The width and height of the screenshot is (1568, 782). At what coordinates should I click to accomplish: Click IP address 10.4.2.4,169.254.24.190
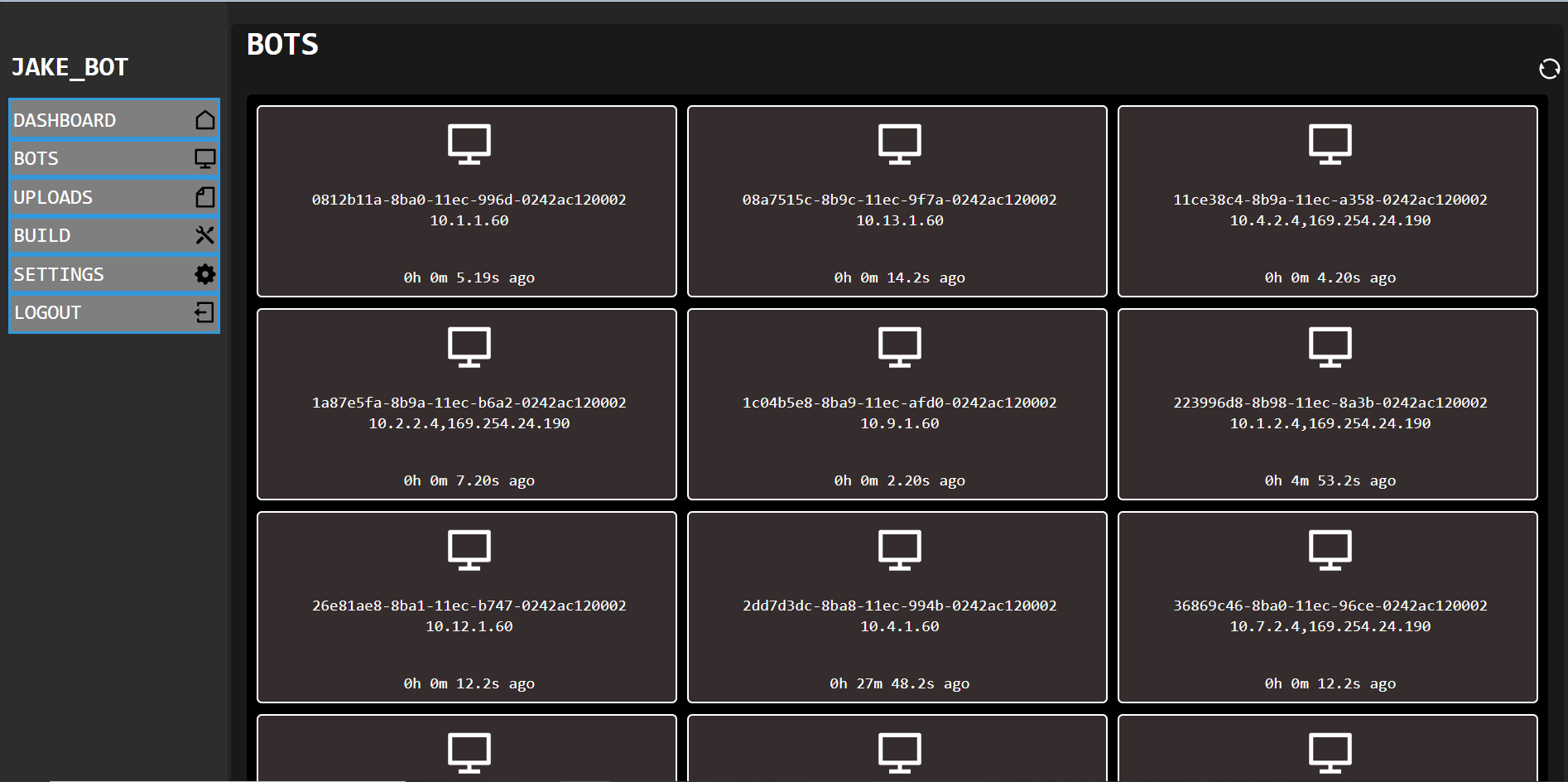click(x=1330, y=220)
